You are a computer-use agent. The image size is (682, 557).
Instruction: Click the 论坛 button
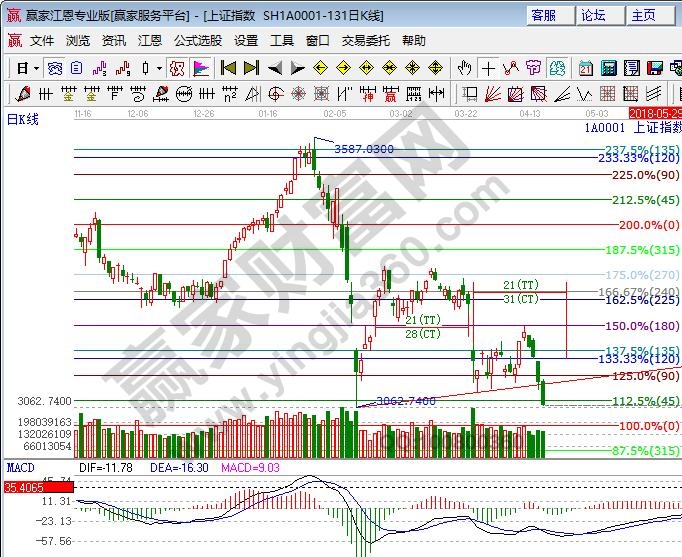click(x=596, y=15)
